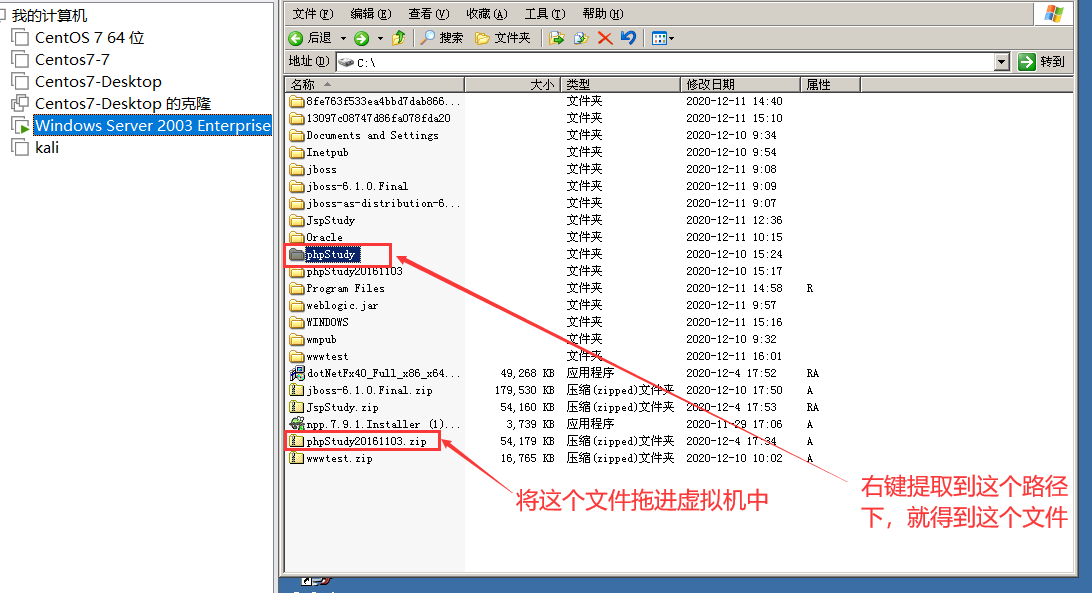
Task: Sort by the 修改日期 column header
Action: (x=740, y=84)
